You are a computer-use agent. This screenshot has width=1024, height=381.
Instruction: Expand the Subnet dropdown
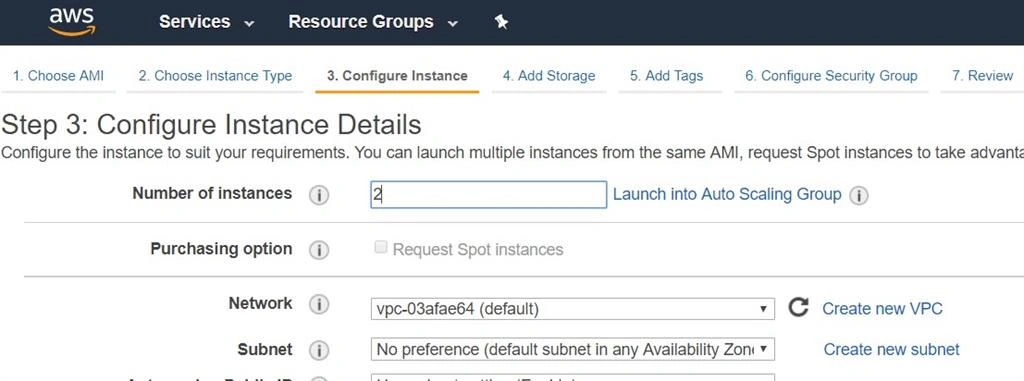click(x=573, y=350)
